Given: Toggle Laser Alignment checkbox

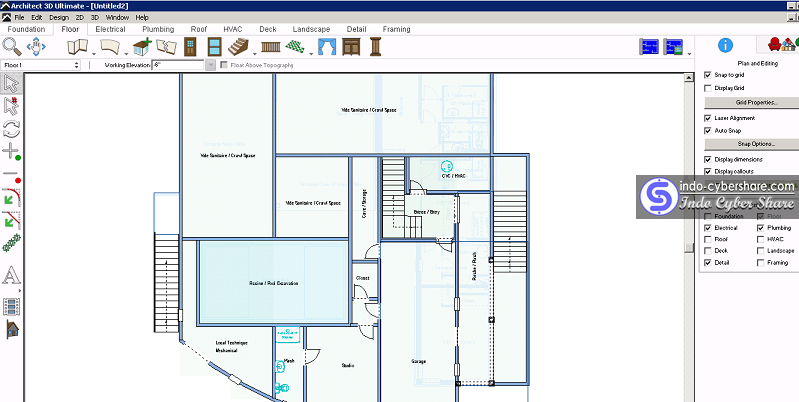Looking at the screenshot, I should coord(707,118).
